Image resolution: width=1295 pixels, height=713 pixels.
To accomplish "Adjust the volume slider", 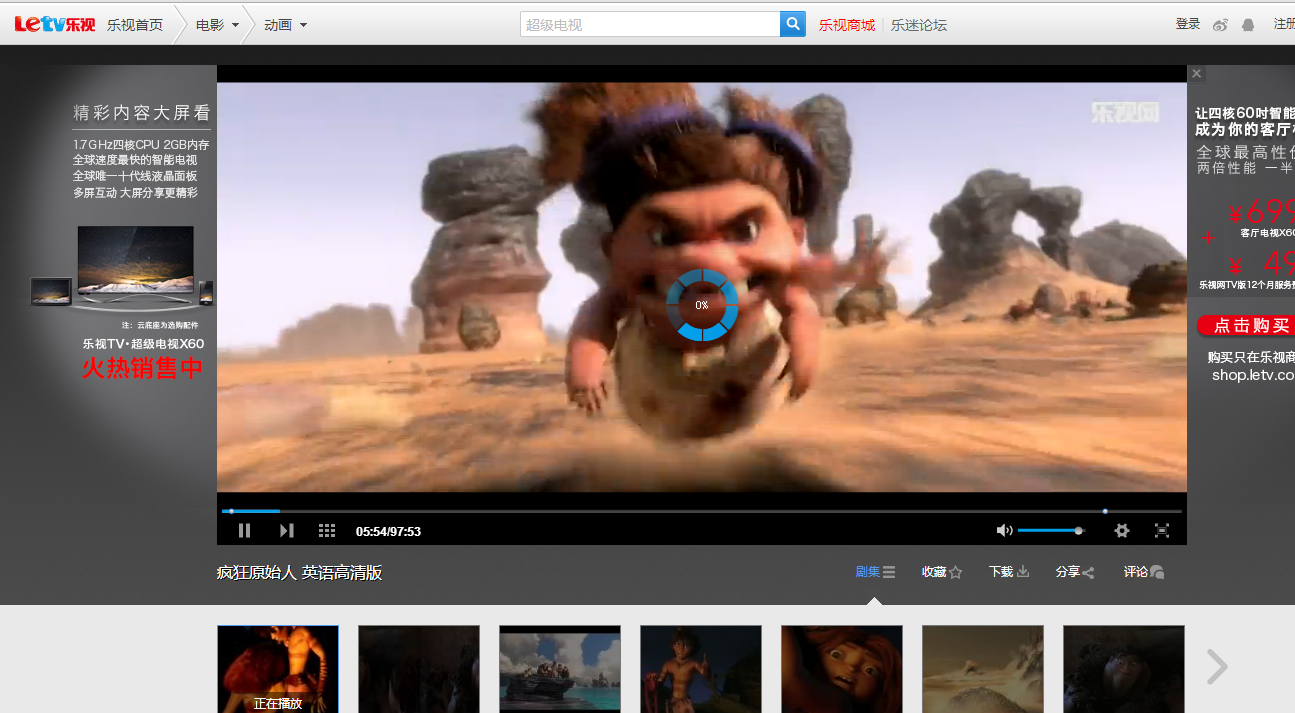I will coord(1050,531).
